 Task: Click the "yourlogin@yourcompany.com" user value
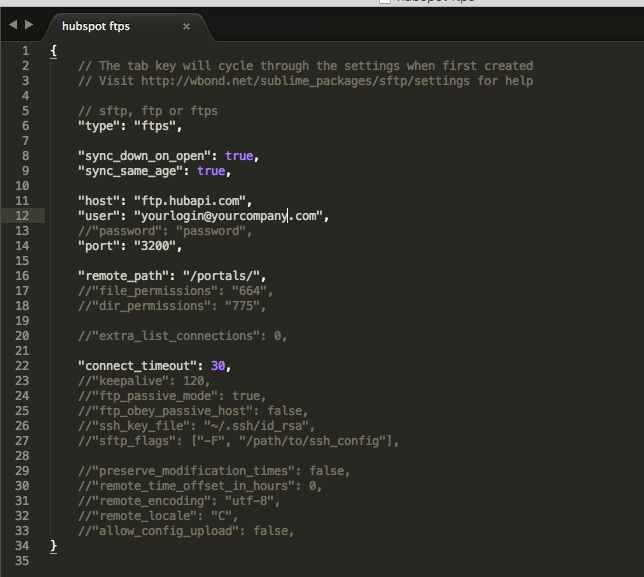(229, 216)
